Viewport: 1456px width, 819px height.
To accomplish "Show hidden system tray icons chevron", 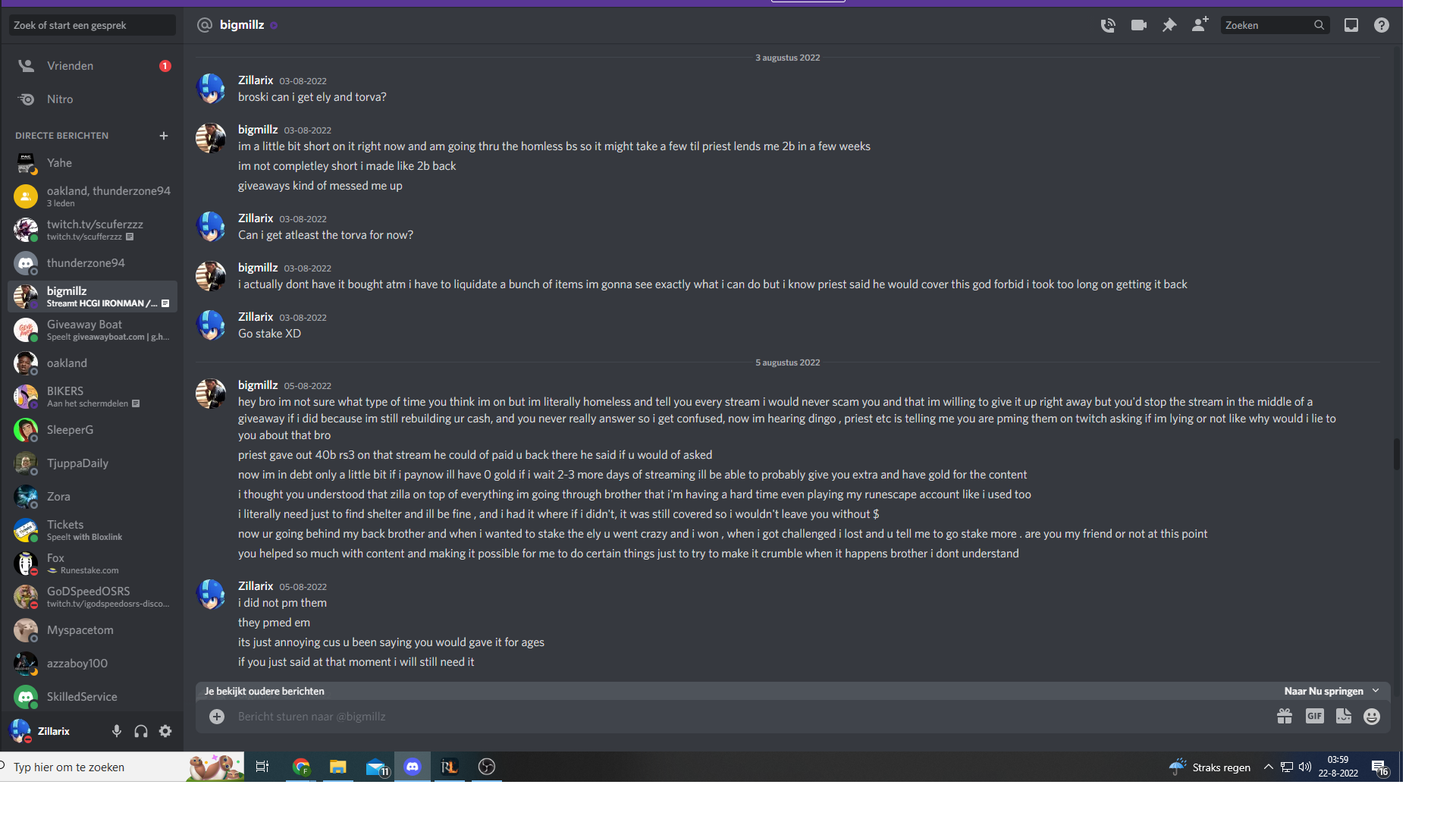I will [x=1268, y=767].
